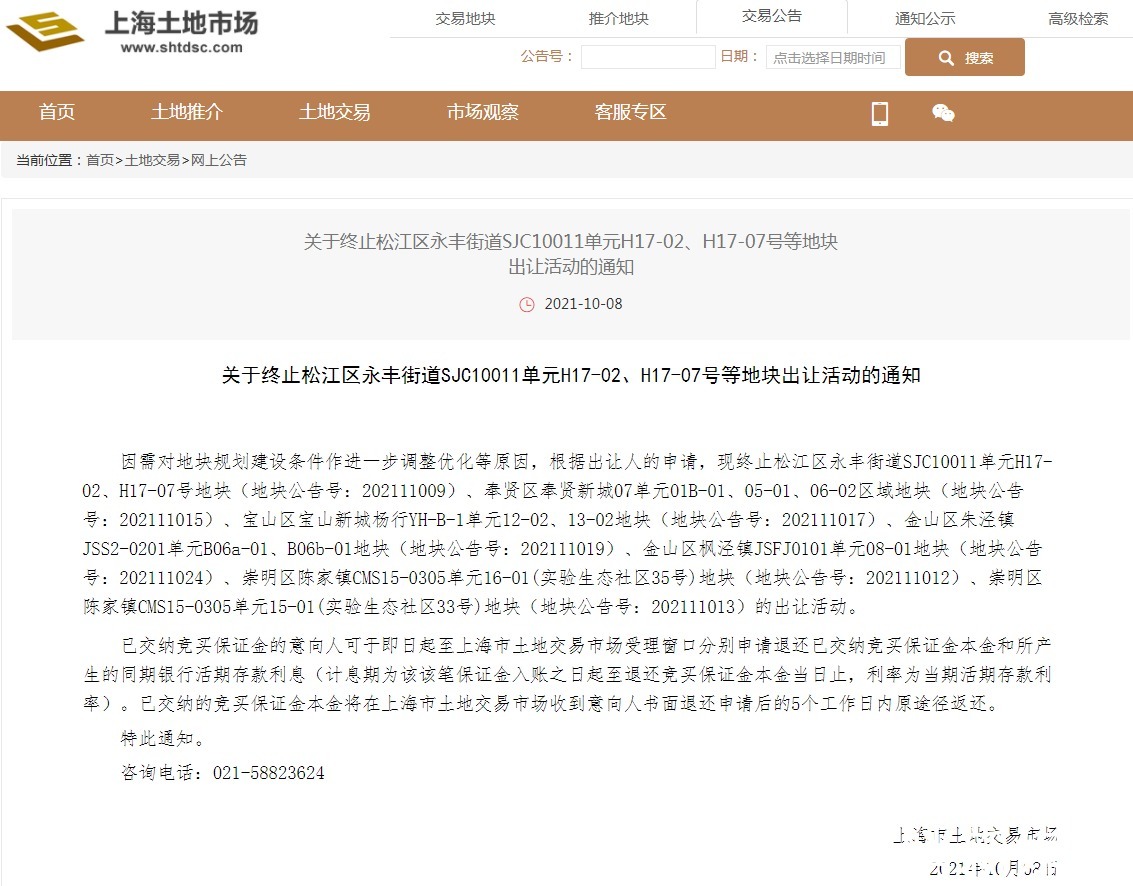Screen dimensions: 1133x886
Task: Click announcement number 202111009 in paragraph
Action: point(404,491)
